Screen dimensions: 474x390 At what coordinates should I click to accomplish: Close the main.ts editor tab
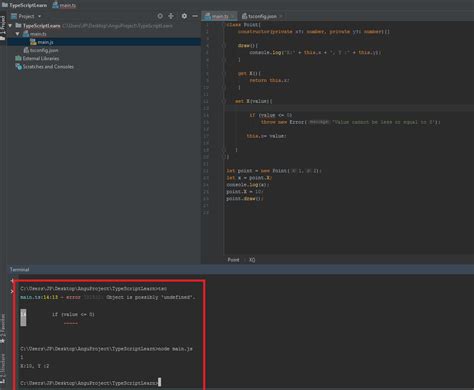(x=233, y=16)
